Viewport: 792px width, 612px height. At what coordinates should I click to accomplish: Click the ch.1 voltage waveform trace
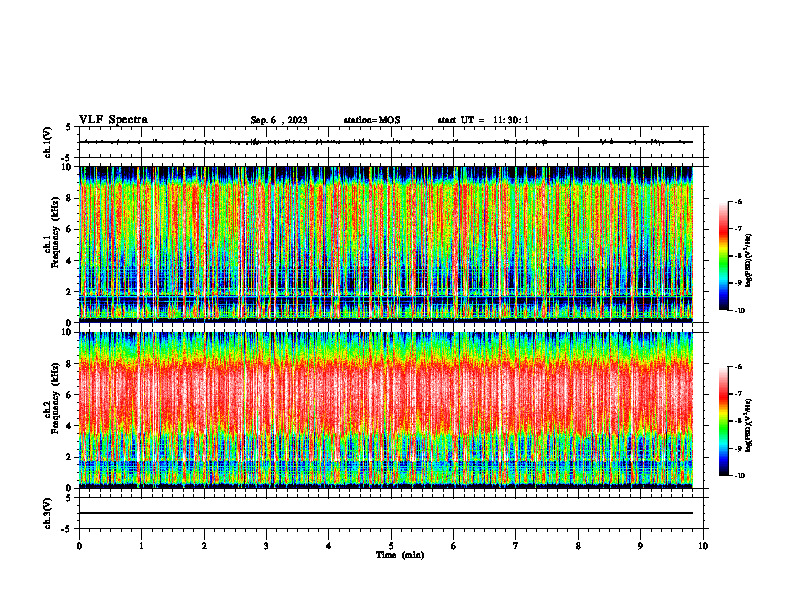(386, 142)
